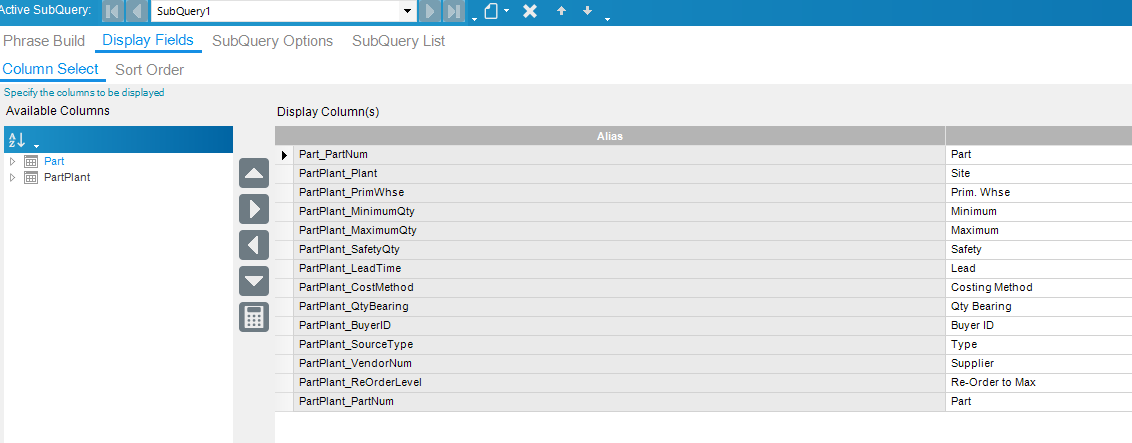Select the Part_PartNum row selector arrow
1132x443 pixels.
pyautogui.click(x=284, y=155)
